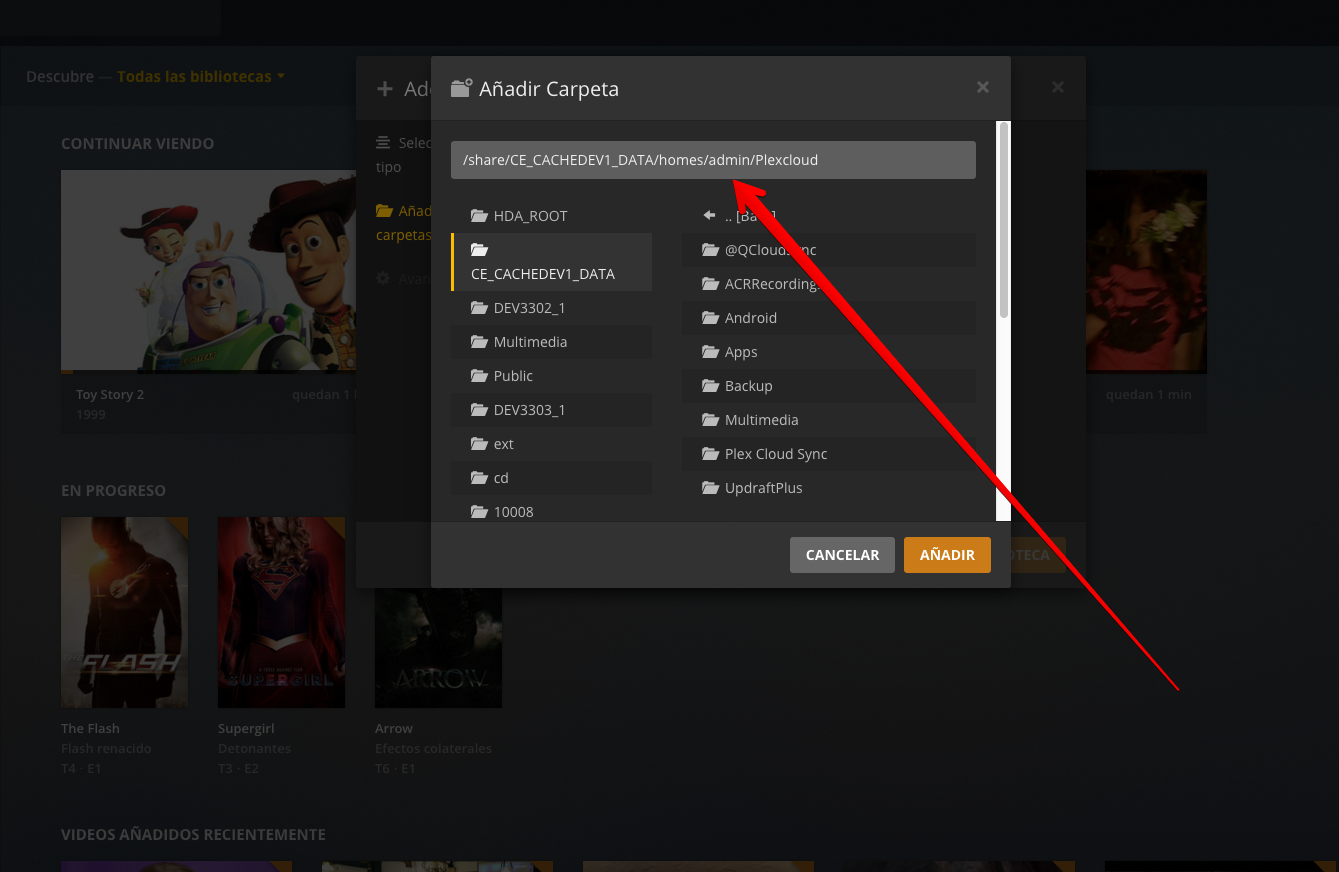Open the Supergirl poster thumbnail
Viewport: 1339px width, 872px height.
coord(281,613)
